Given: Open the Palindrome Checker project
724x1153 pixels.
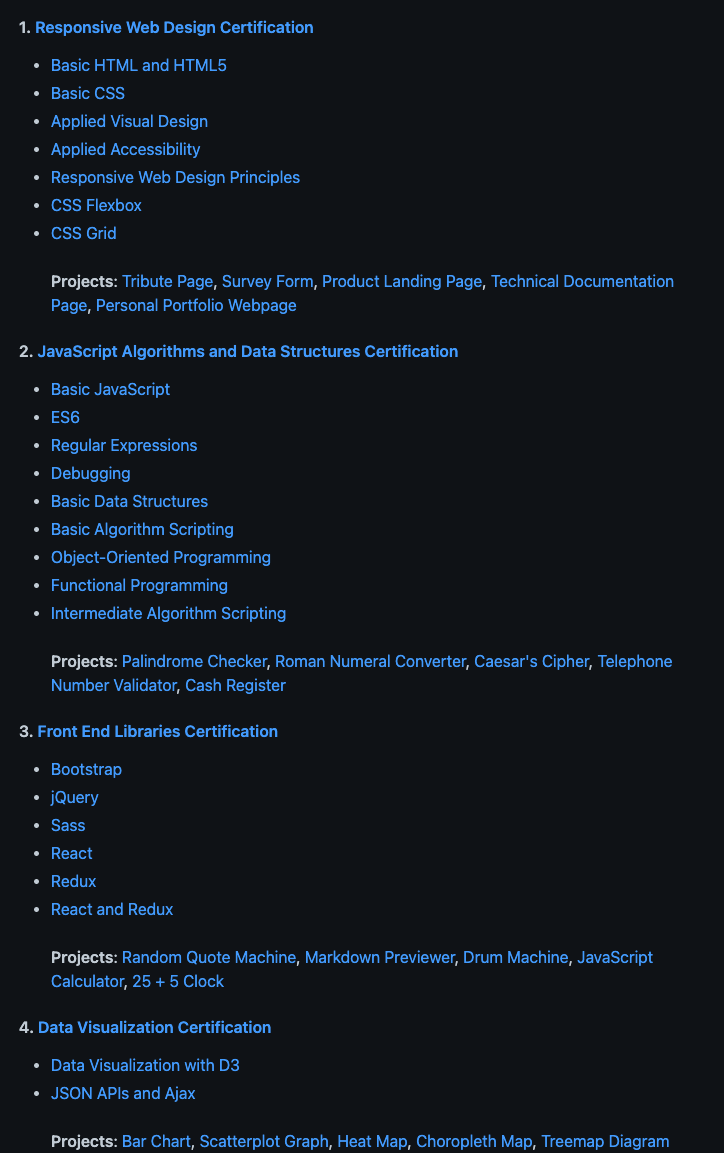Looking at the screenshot, I should coord(194,662).
